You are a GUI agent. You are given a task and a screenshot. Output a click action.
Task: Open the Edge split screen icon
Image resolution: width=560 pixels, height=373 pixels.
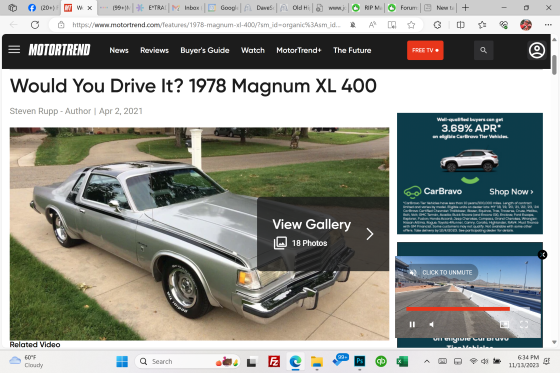[x=460, y=25]
